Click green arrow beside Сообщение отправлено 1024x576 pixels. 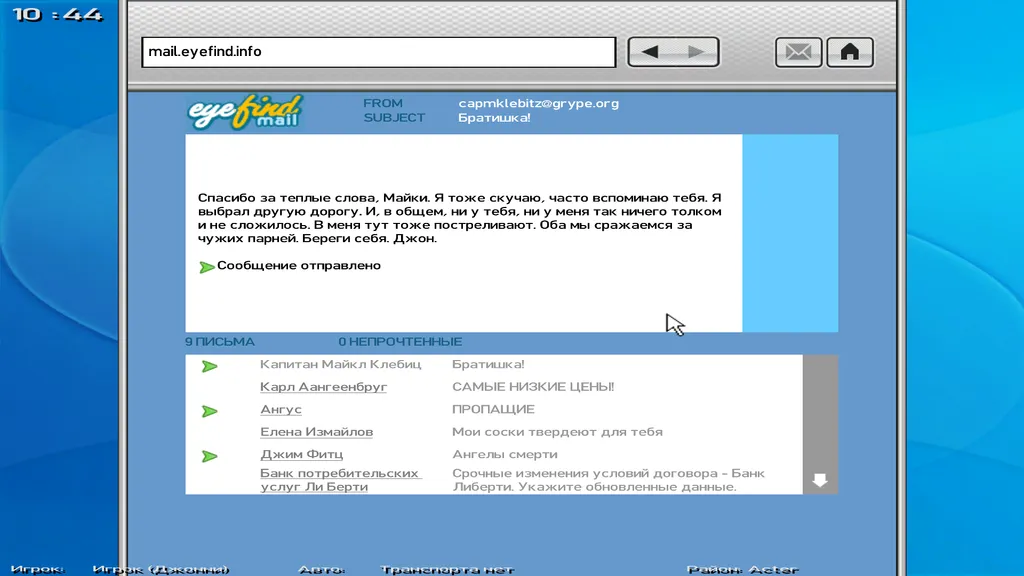pyautogui.click(x=206, y=267)
